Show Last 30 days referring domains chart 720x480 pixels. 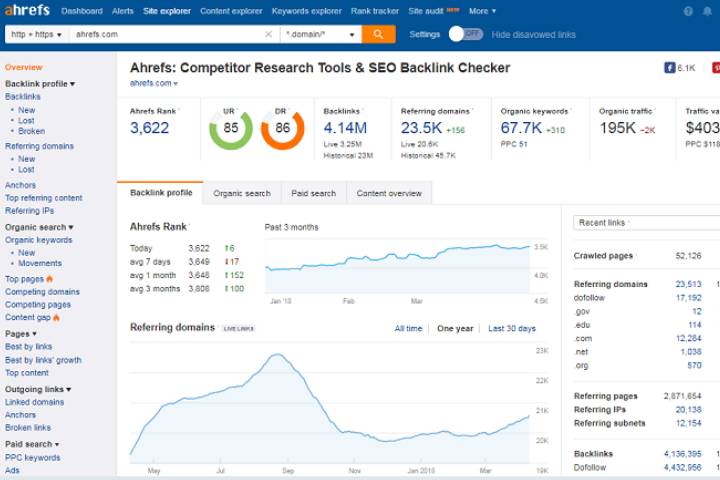tap(512, 328)
